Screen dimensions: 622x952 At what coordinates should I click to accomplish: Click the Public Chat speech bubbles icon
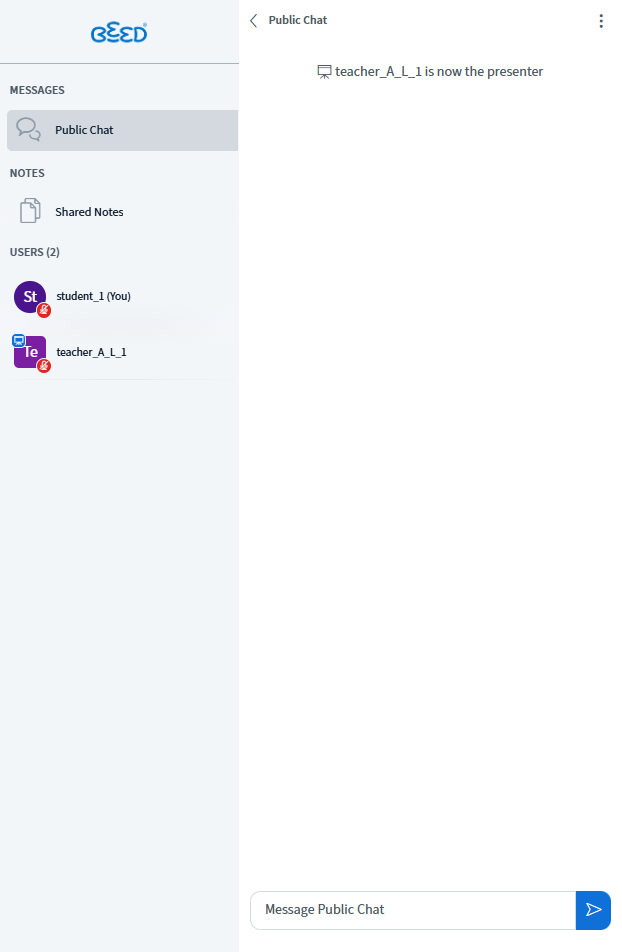[28, 129]
